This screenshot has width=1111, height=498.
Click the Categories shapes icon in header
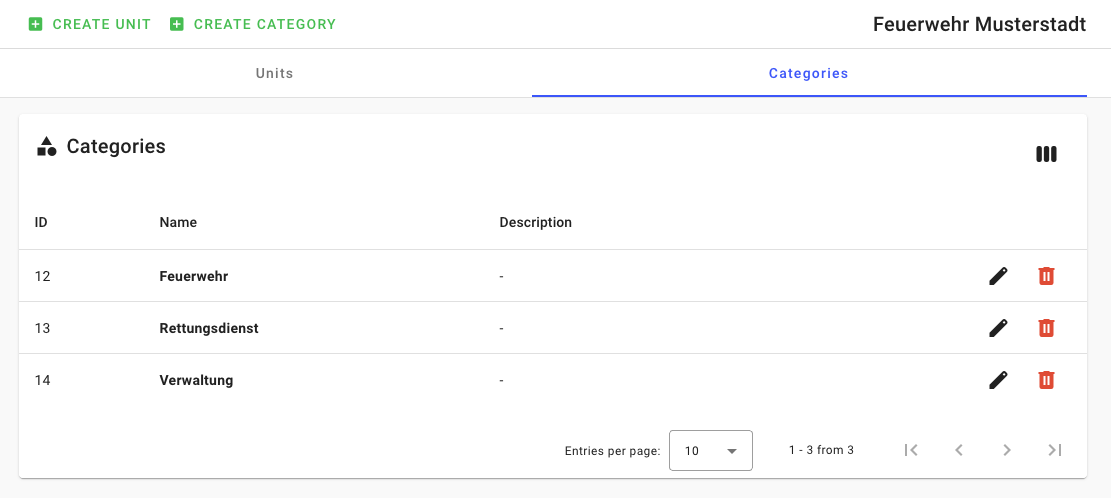pos(46,147)
